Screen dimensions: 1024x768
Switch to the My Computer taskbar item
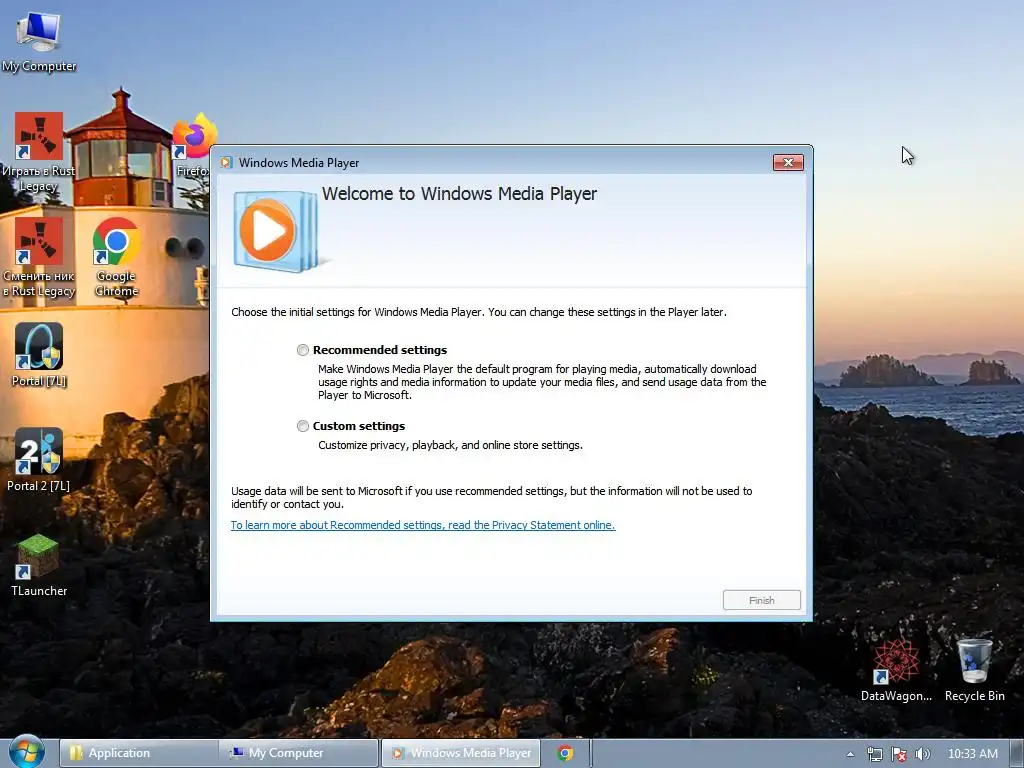pos(298,753)
